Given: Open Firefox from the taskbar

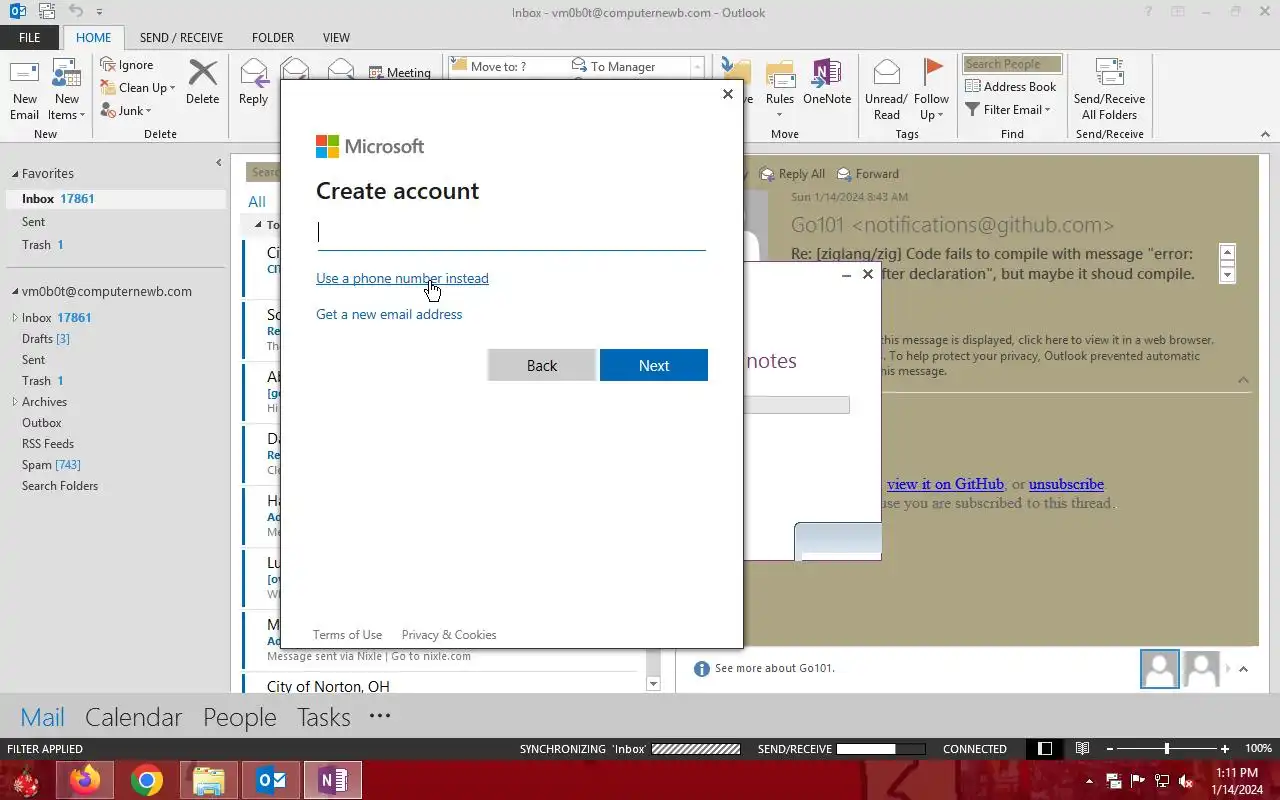Looking at the screenshot, I should coord(85,780).
